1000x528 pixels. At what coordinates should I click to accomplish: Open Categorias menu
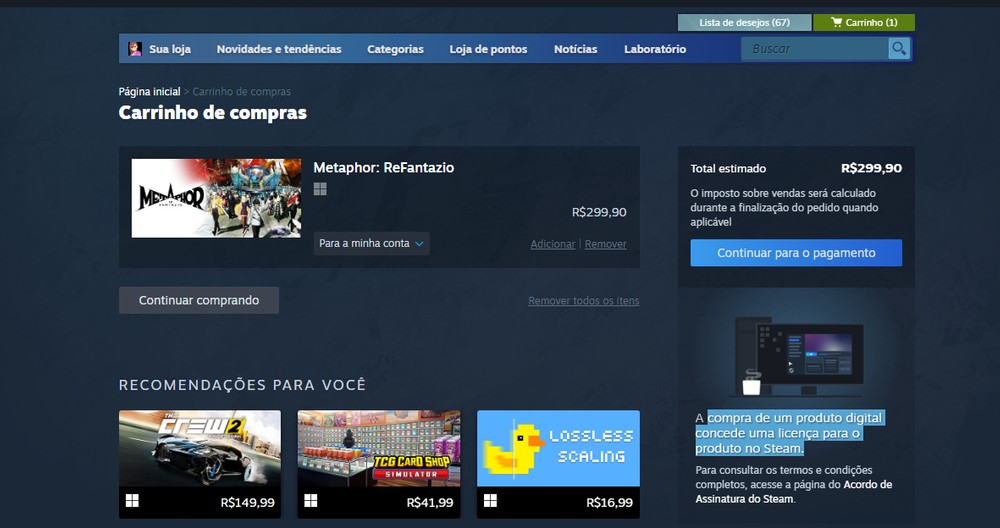395,49
